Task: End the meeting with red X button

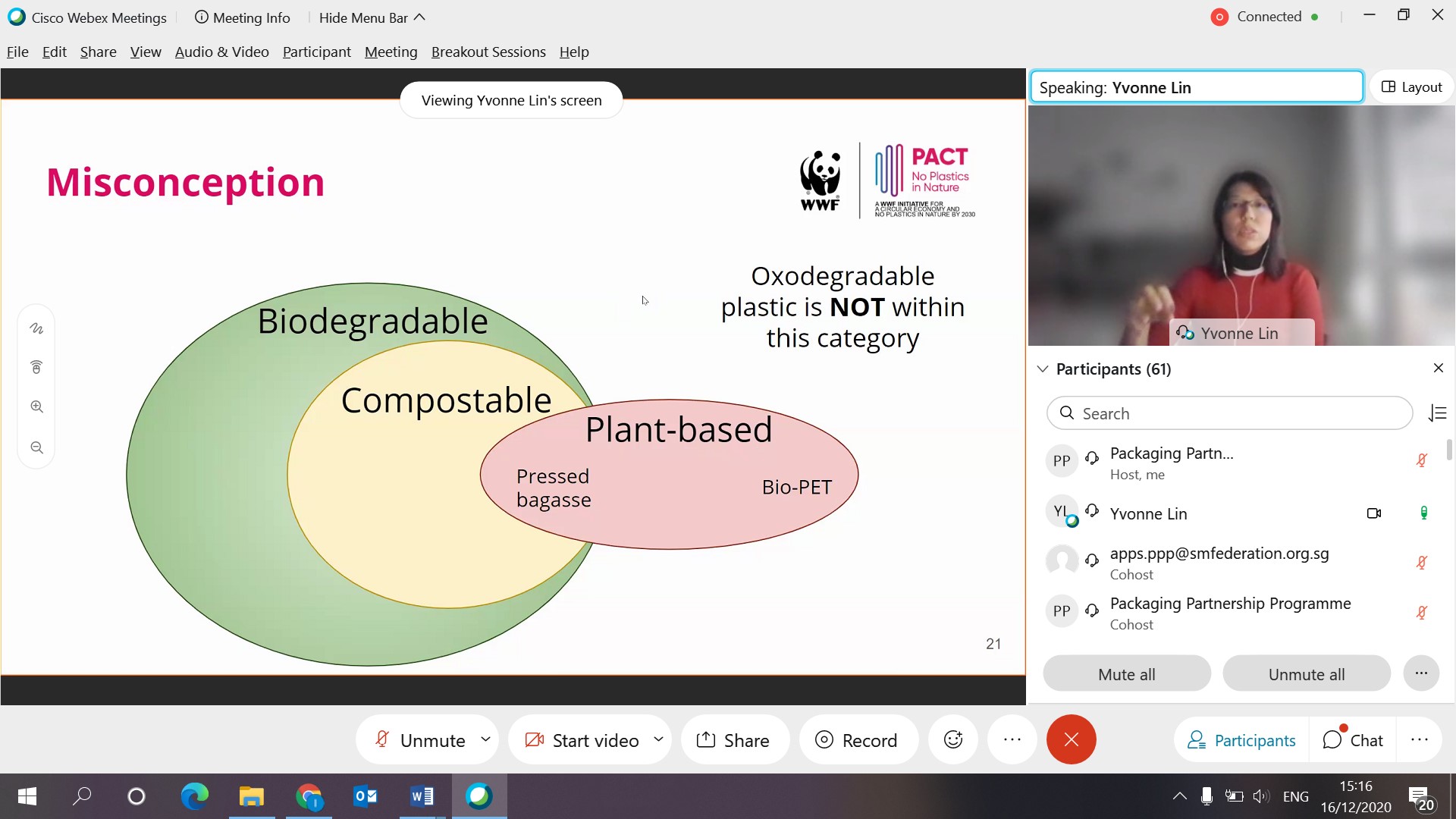Action: click(x=1072, y=739)
